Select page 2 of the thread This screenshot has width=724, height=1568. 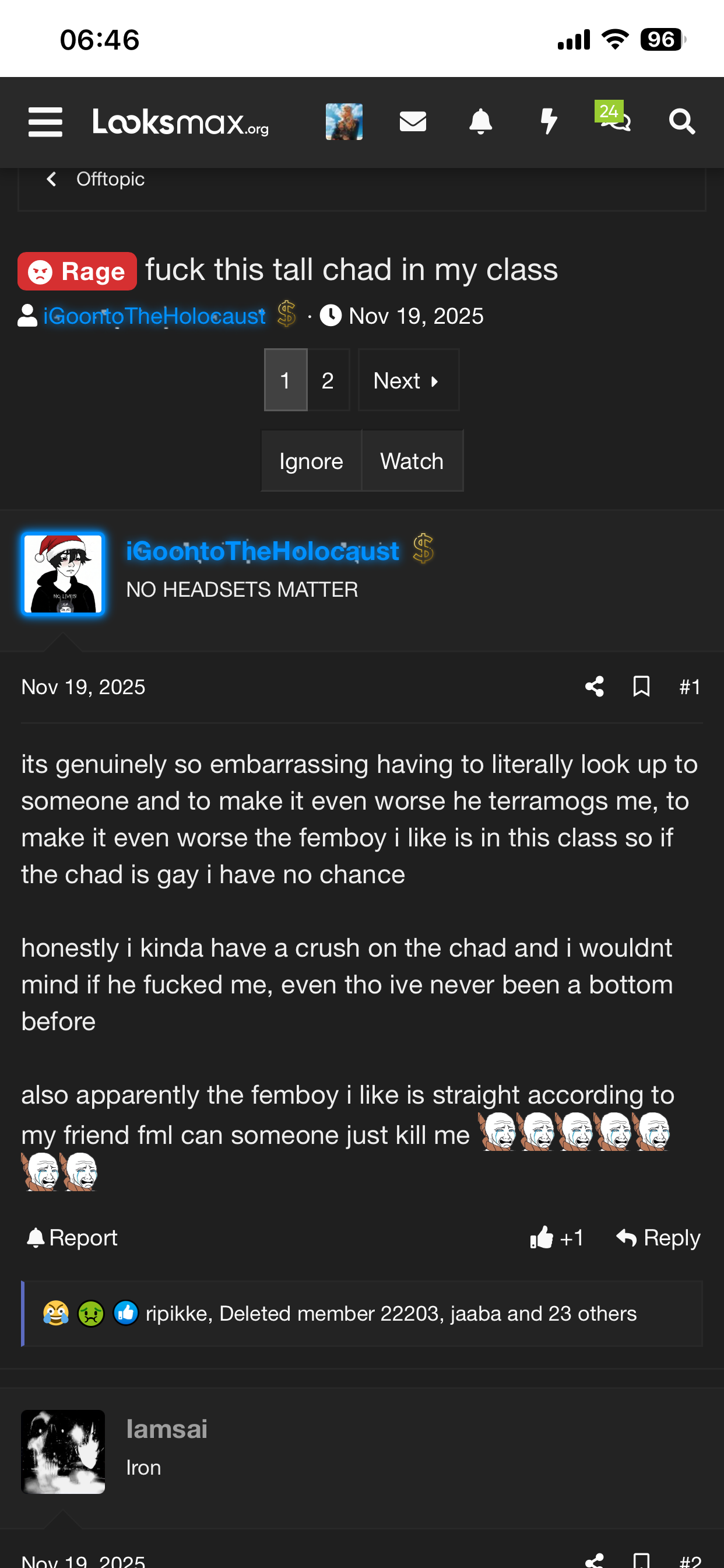328,380
